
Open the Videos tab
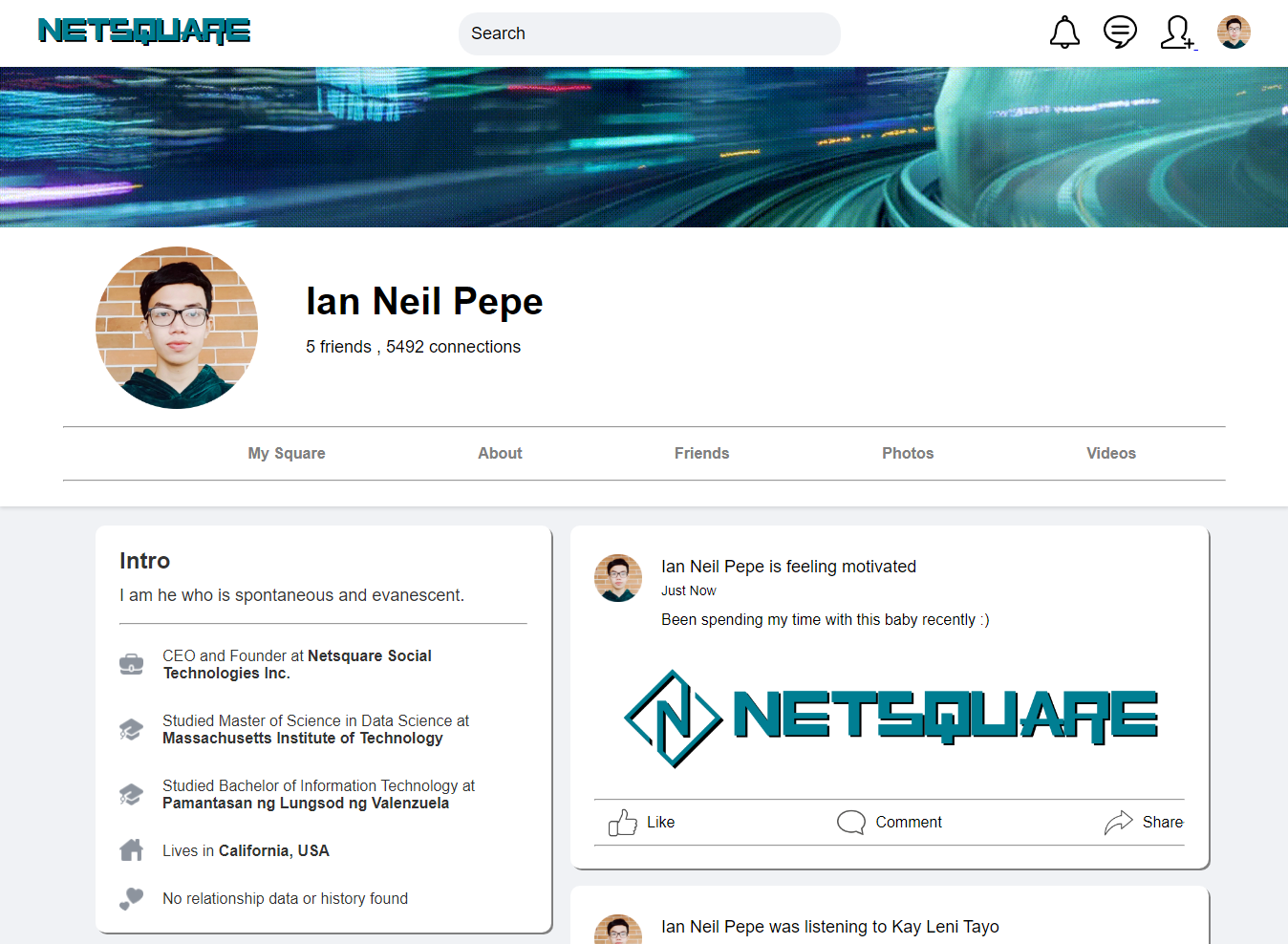[x=1111, y=453]
